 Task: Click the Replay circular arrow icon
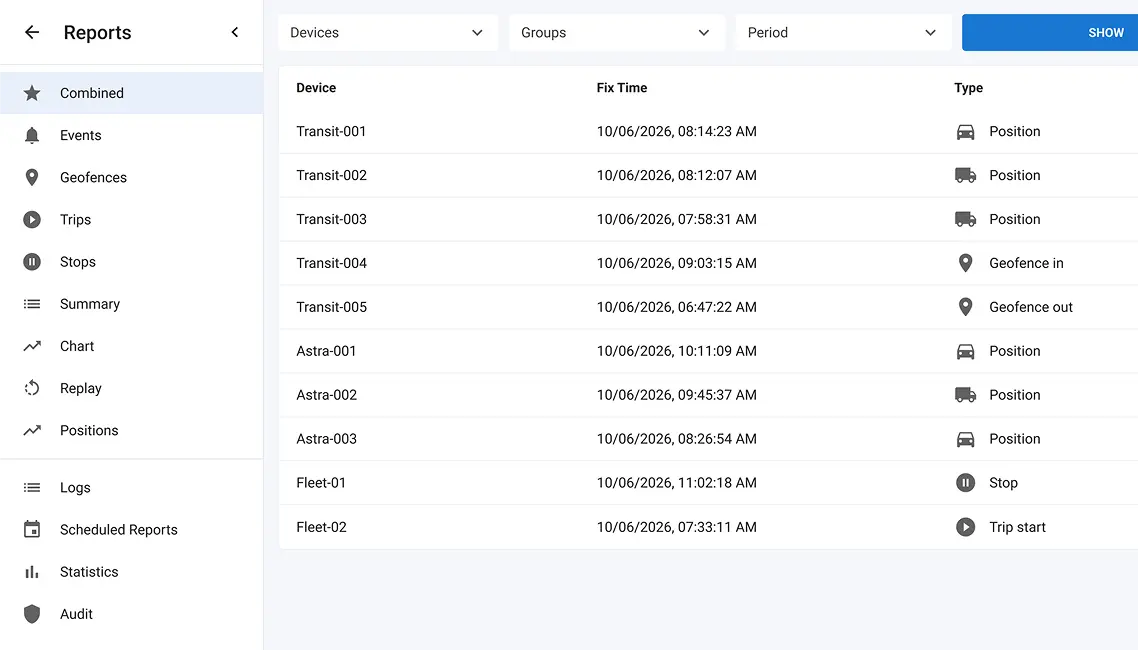coord(32,388)
